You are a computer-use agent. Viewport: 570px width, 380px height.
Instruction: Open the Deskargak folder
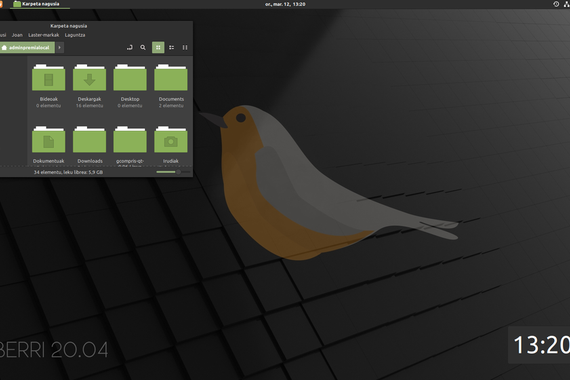[x=89, y=77]
